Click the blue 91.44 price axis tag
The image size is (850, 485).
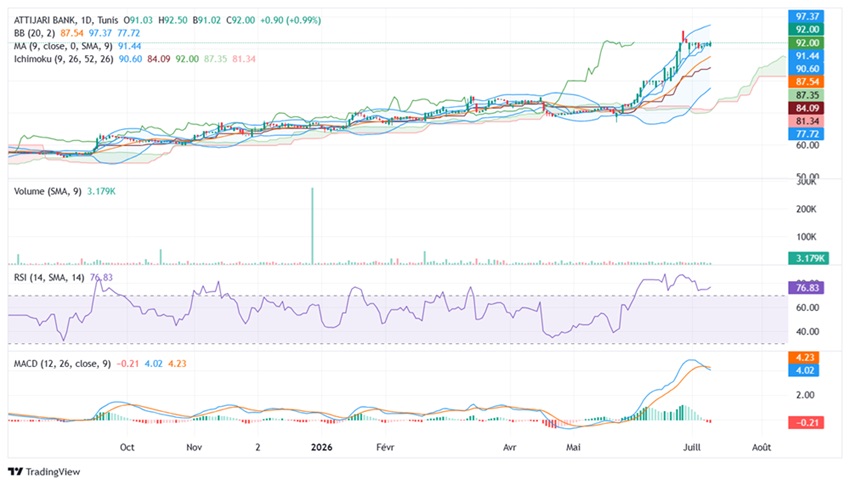pyautogui.click(x=806, y=56)
